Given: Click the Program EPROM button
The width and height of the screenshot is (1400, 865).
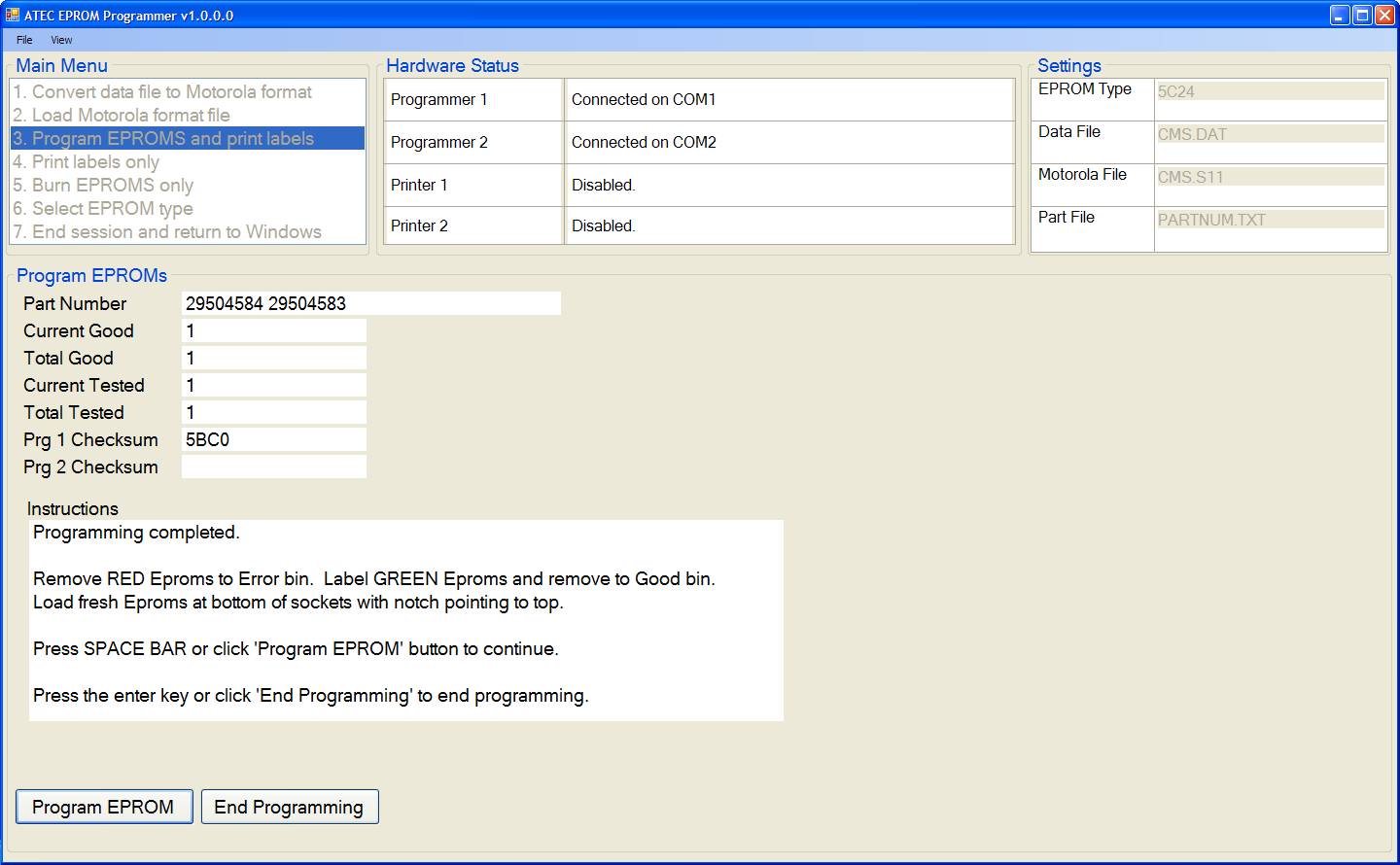Looking at the screenshot, I should point(104,807).
